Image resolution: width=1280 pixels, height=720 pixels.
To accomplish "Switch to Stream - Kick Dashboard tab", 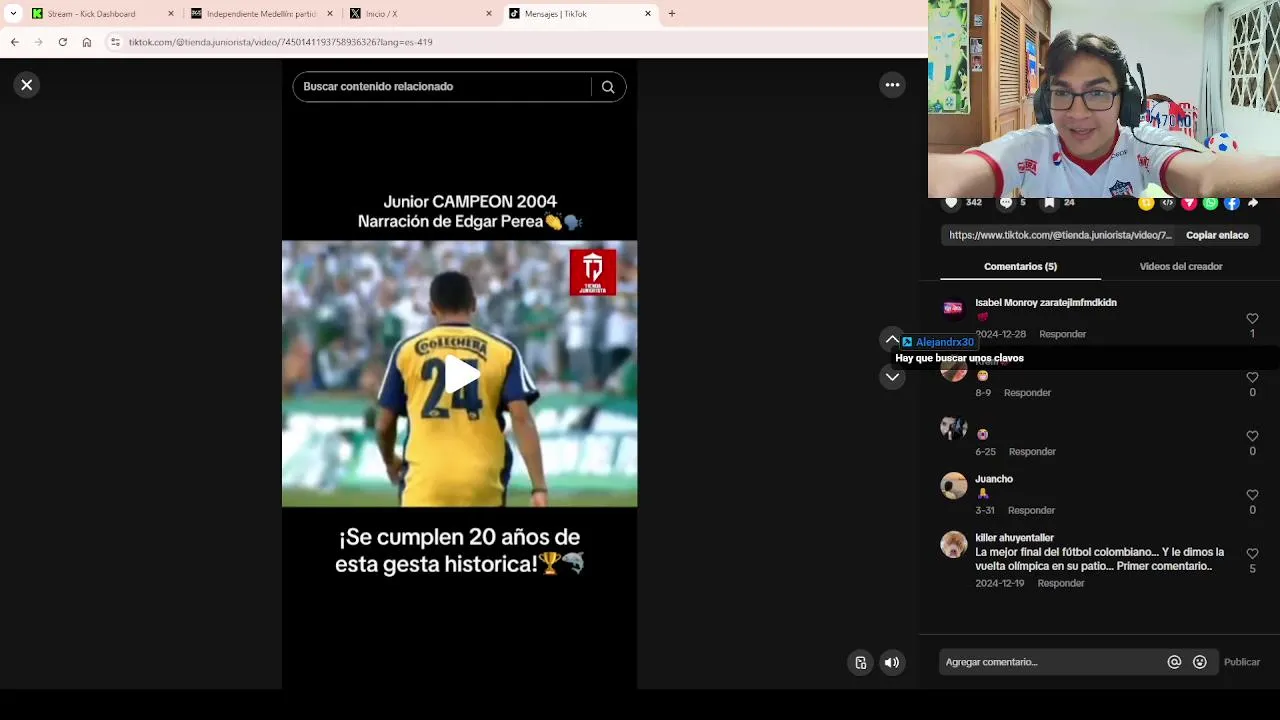I will click(x=100, y=14).
